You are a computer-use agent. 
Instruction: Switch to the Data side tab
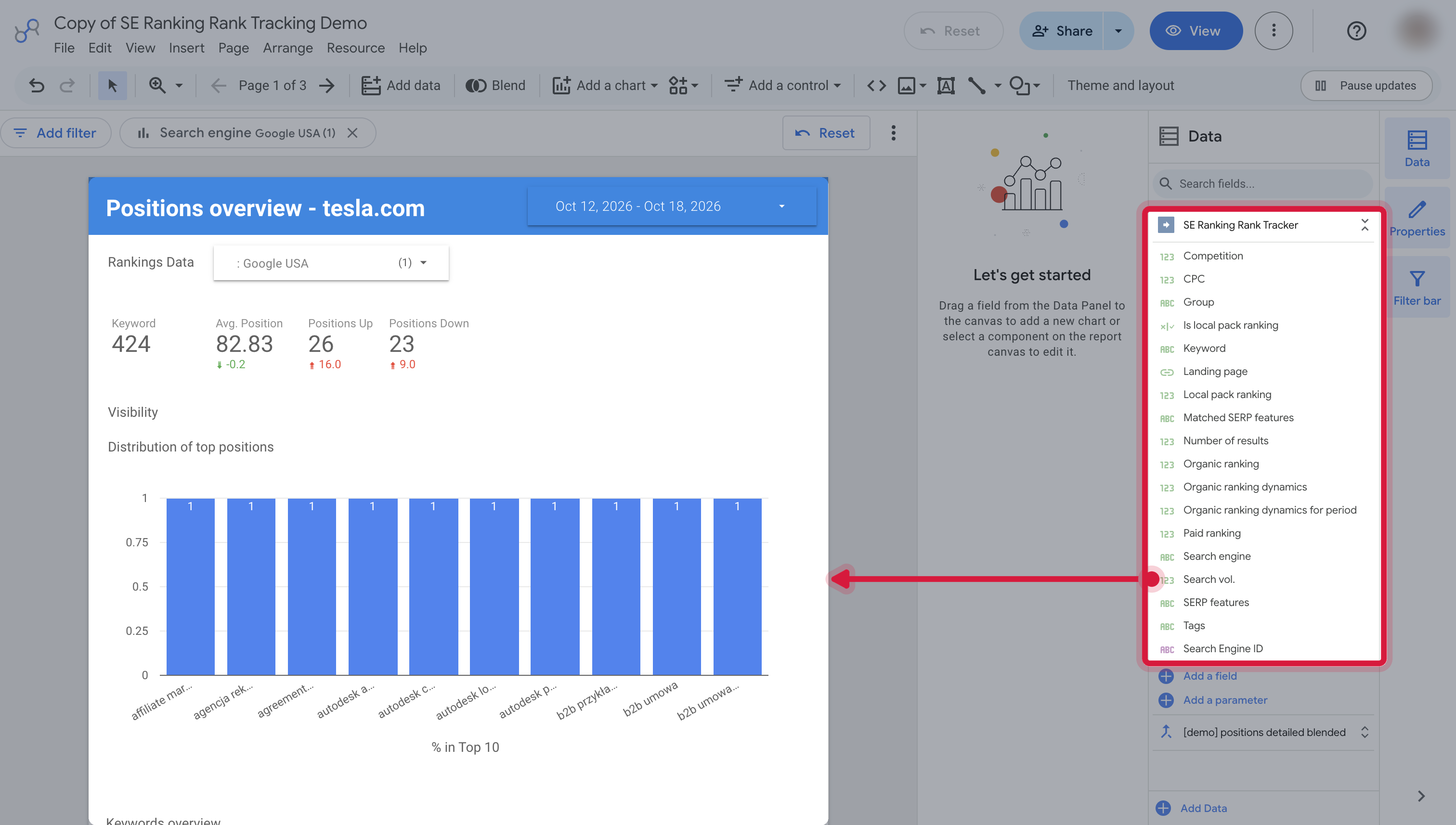click(x=1417, y=148)
